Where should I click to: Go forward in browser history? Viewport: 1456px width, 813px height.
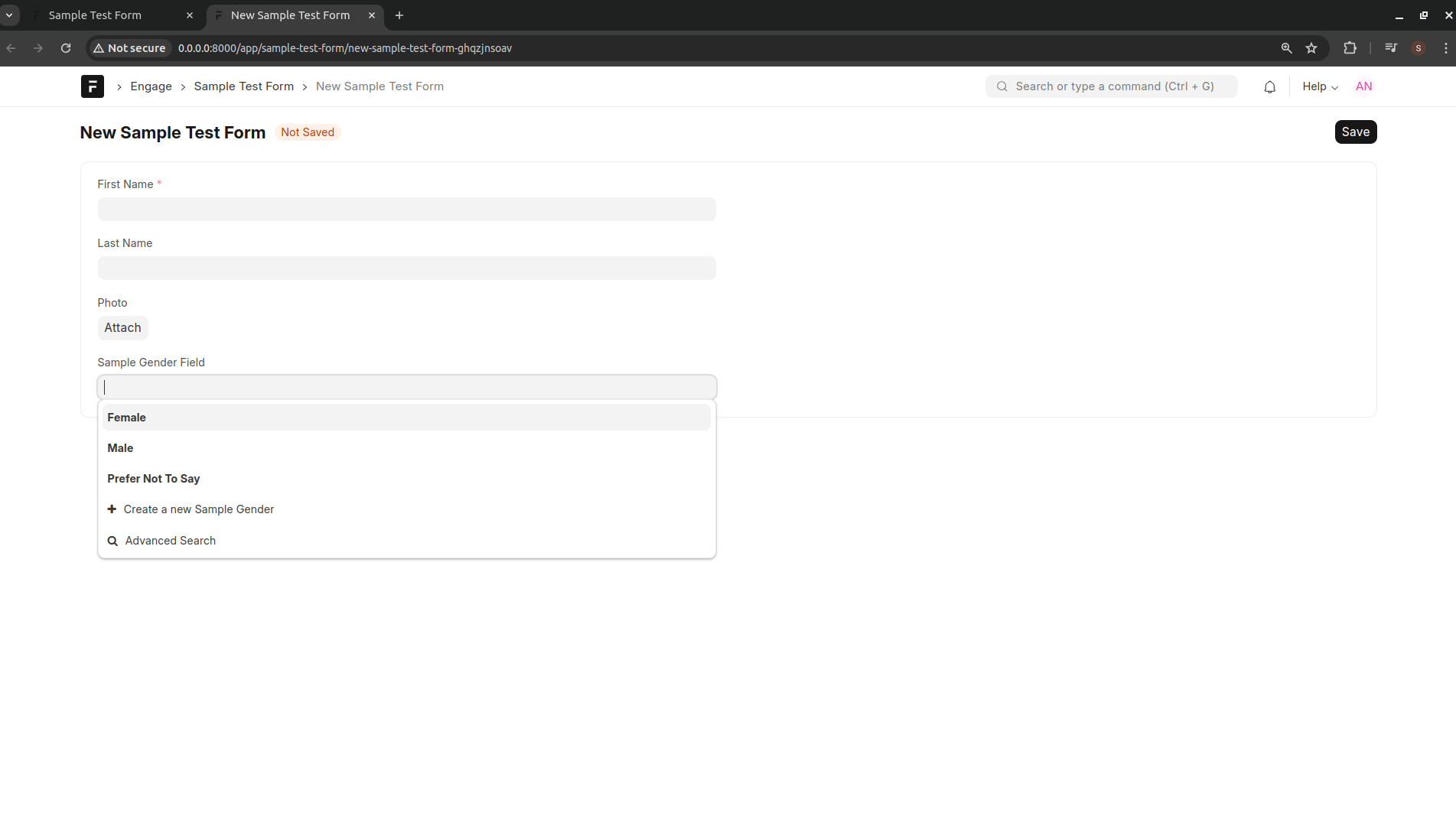pyautogui.click(x=38, y=48)
